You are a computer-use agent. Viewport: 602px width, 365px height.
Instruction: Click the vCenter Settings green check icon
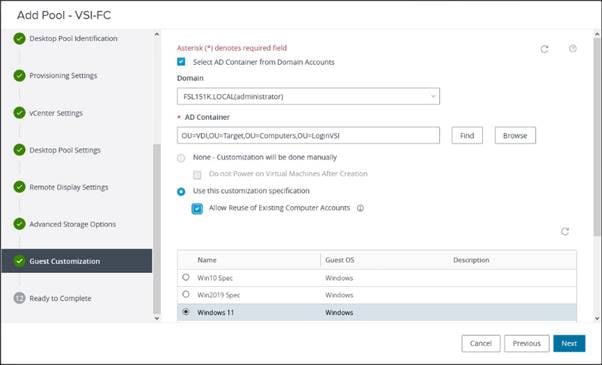tap(20, 113)
